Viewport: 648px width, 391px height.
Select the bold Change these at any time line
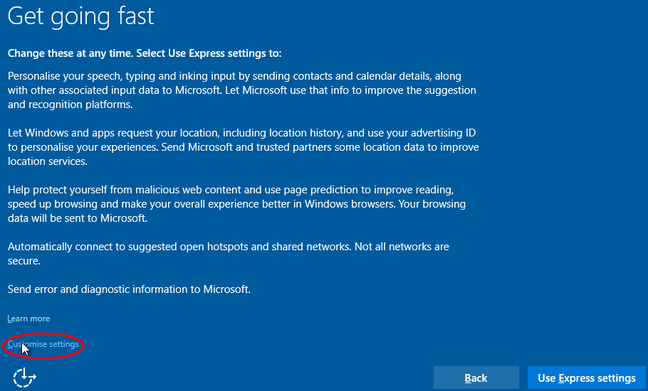145,53
